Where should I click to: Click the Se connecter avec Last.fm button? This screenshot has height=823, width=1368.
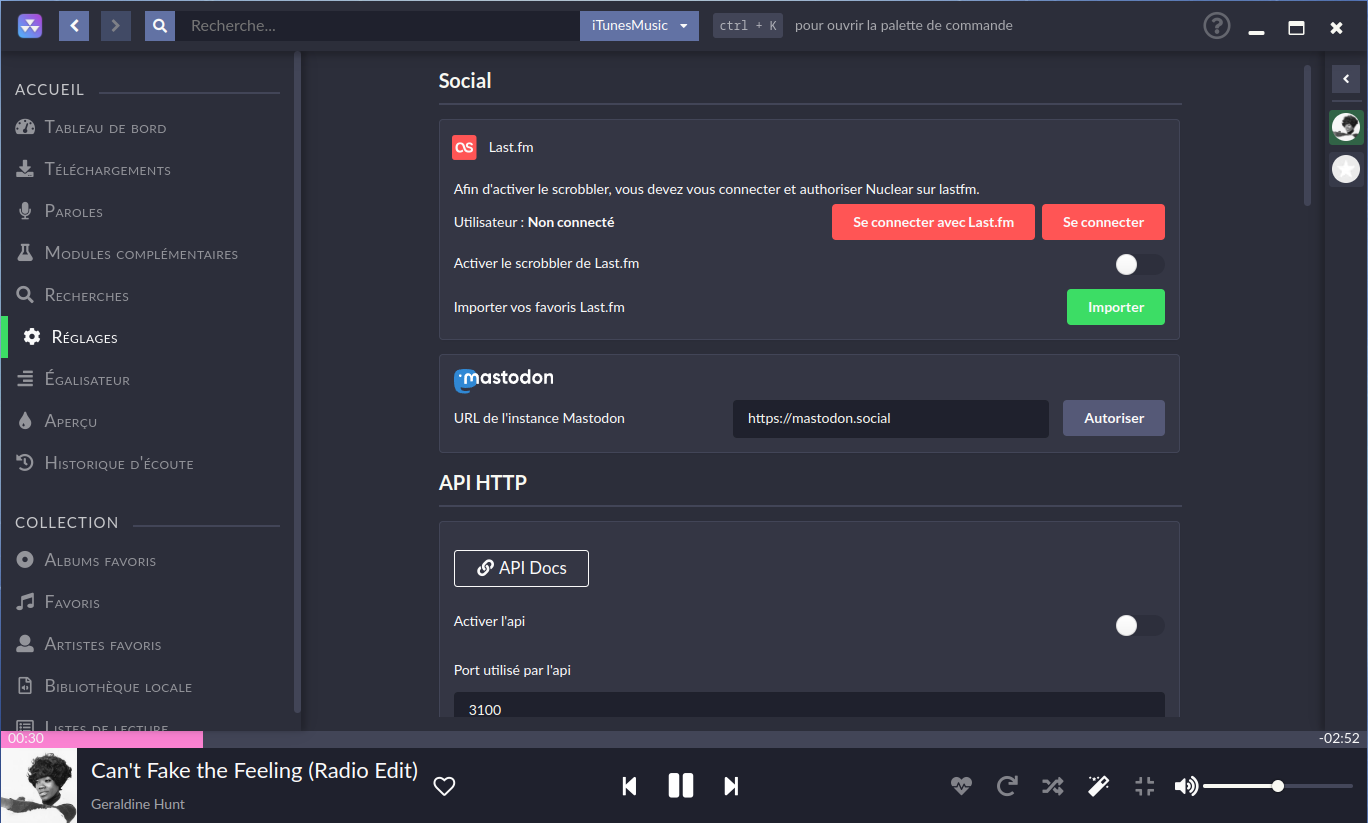[x=933, y=222]
